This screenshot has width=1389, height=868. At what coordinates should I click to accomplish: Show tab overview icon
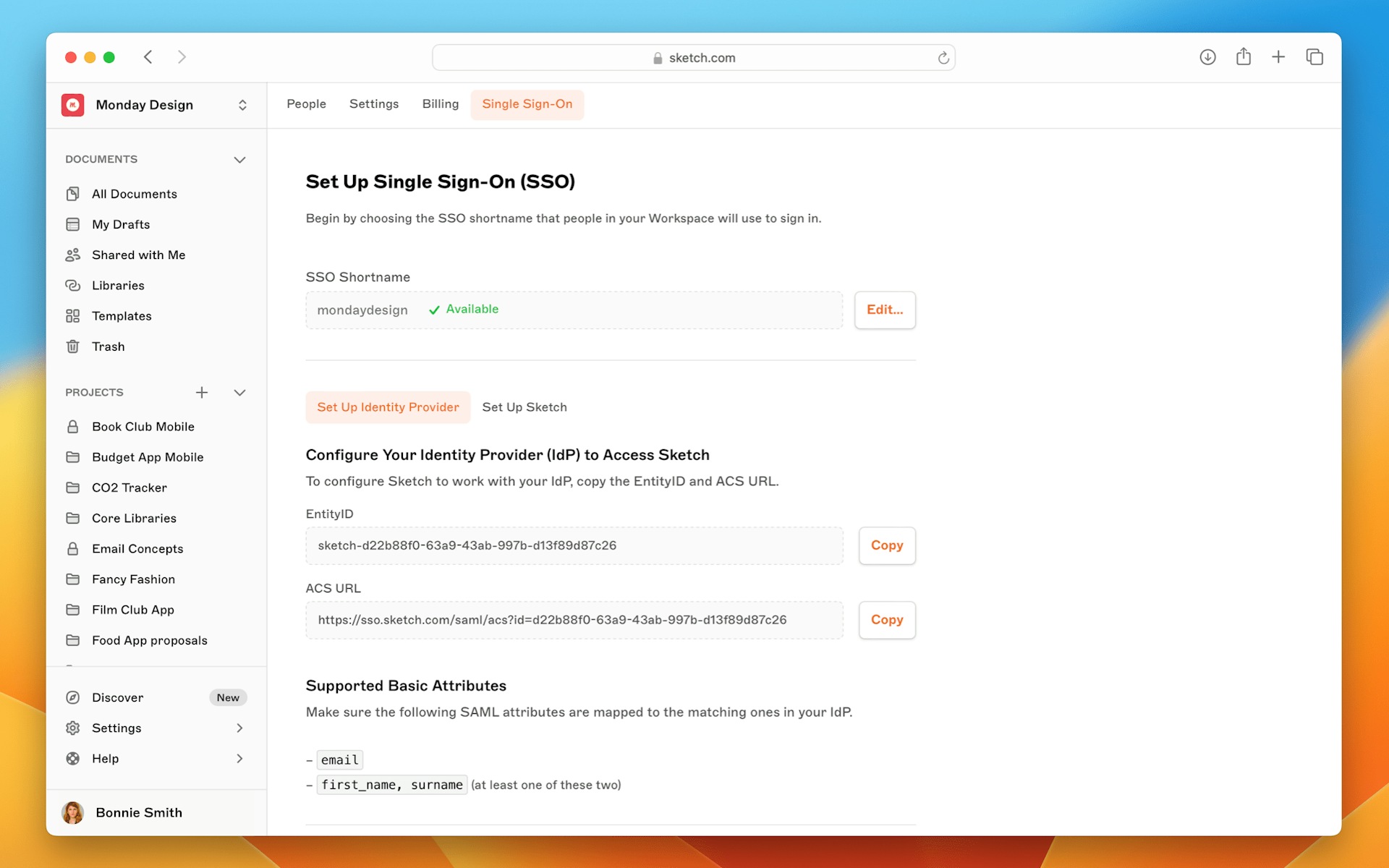(x=1314, y=57)
